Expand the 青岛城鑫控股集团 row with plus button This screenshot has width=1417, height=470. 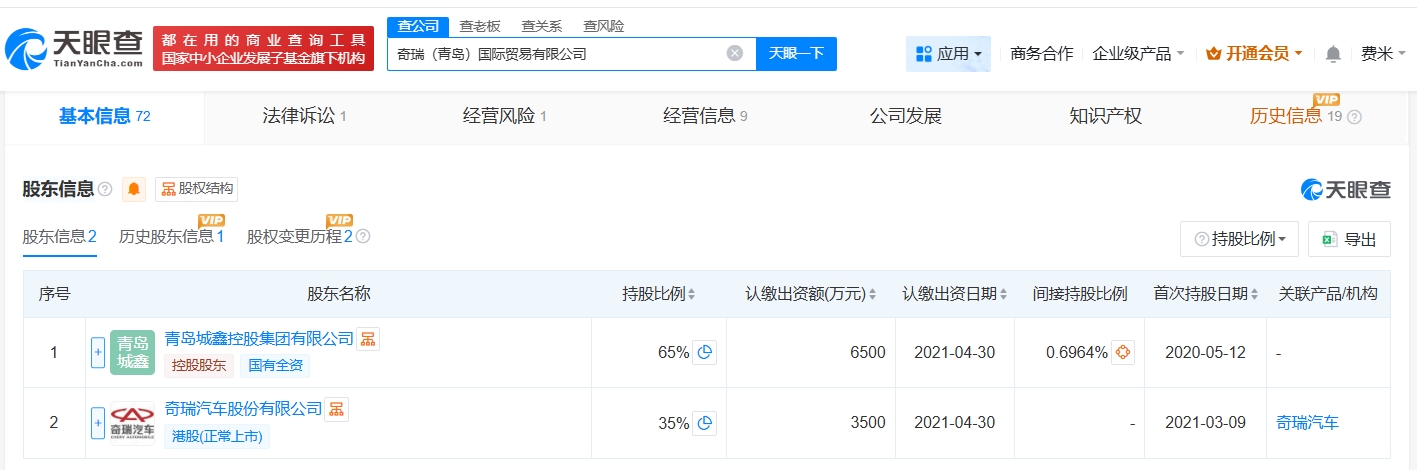click(98, 352)
